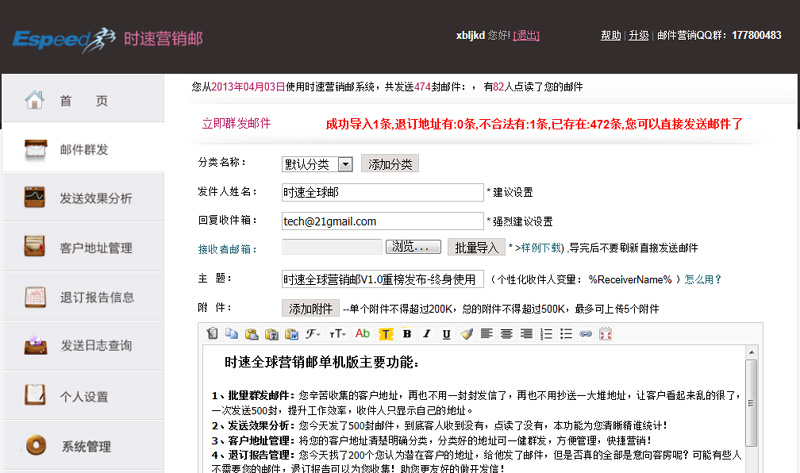Open the font family dropdown
800x473 pixels.
tap(313, 333)
